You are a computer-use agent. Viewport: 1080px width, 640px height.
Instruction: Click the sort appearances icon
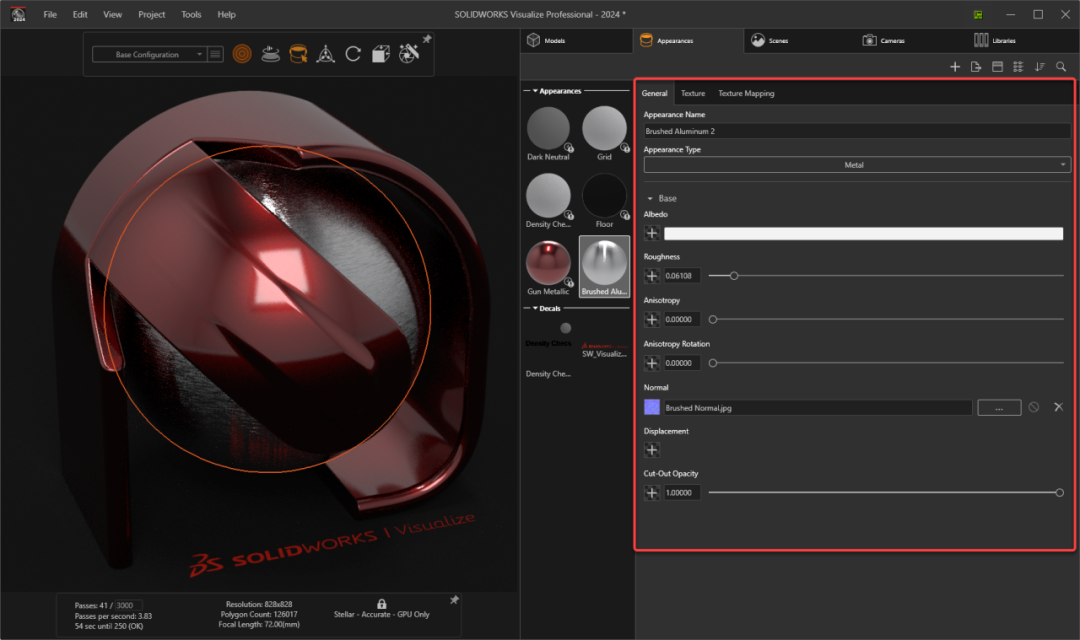[1040, 67]
